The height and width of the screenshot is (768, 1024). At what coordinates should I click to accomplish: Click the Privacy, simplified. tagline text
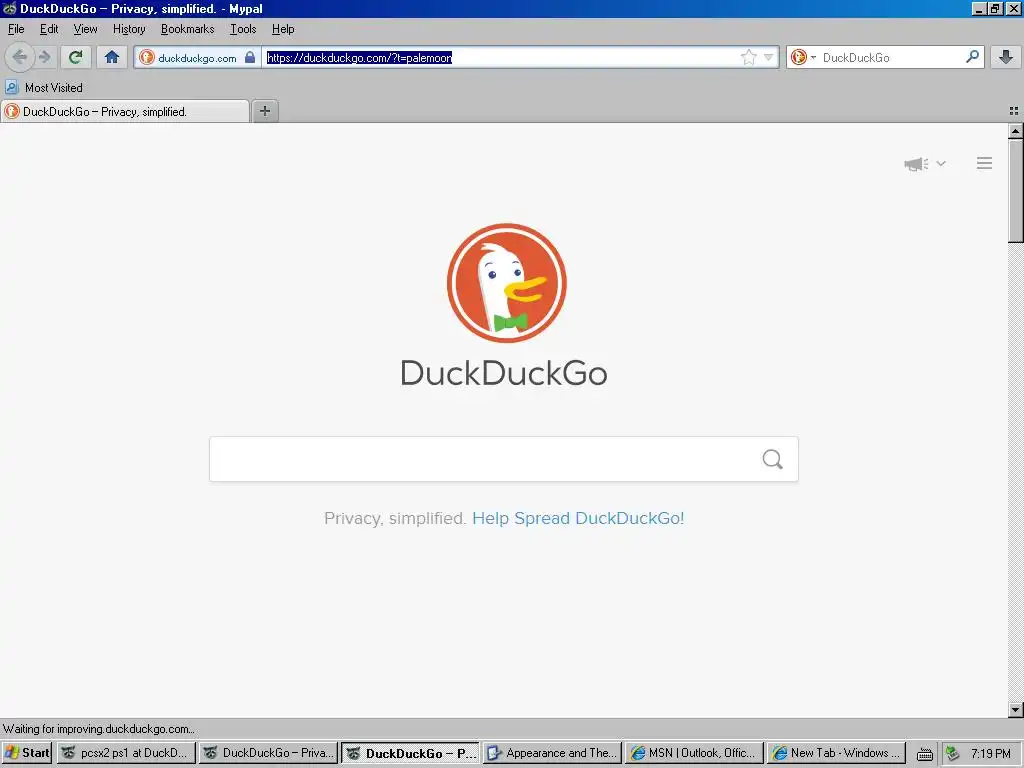pos(395,518)
